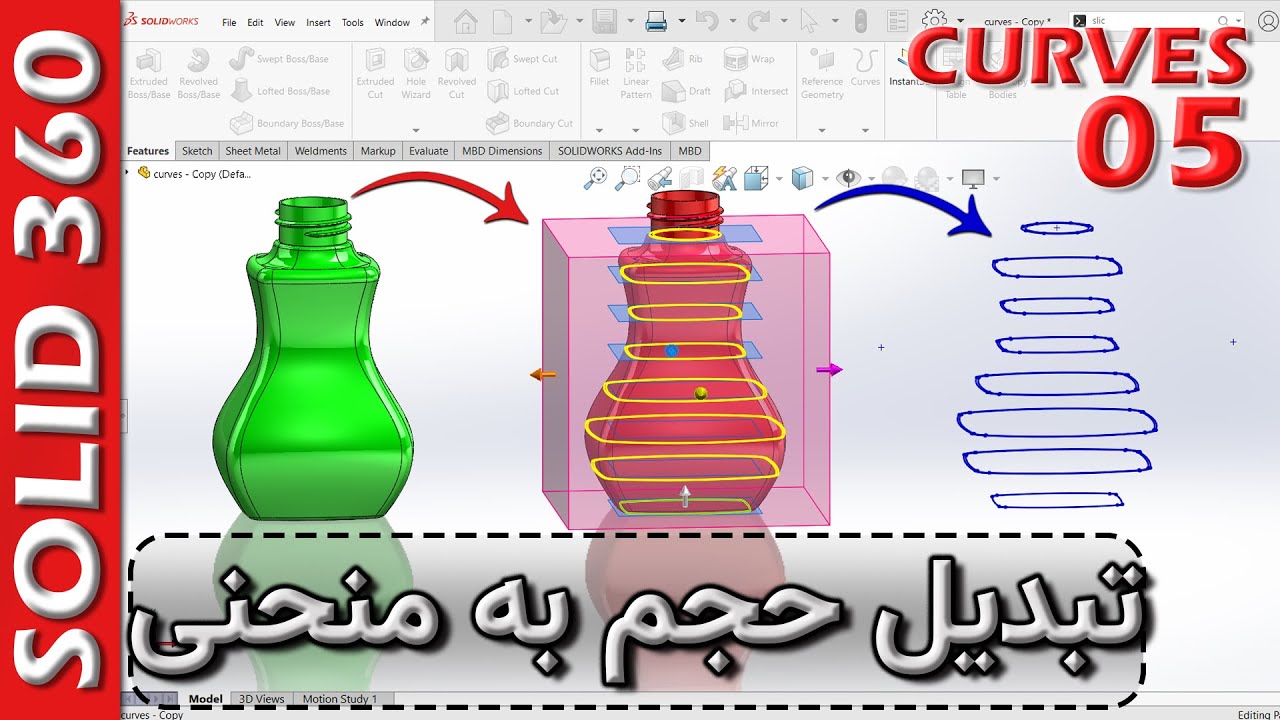This screenshot has height=720, width=1280.
Task: Select the Intersect tool
Action: point(756,91)
